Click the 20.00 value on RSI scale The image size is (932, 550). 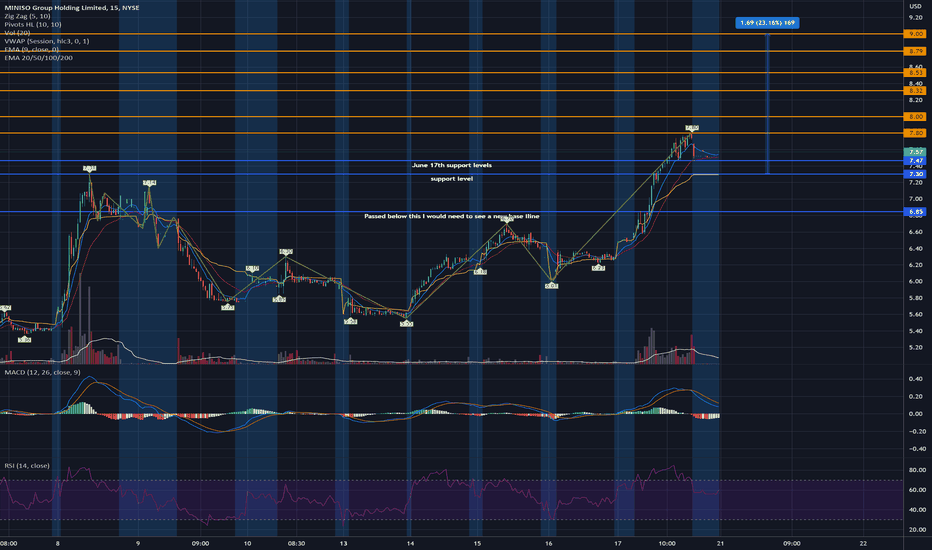click(x=917, y=529)
